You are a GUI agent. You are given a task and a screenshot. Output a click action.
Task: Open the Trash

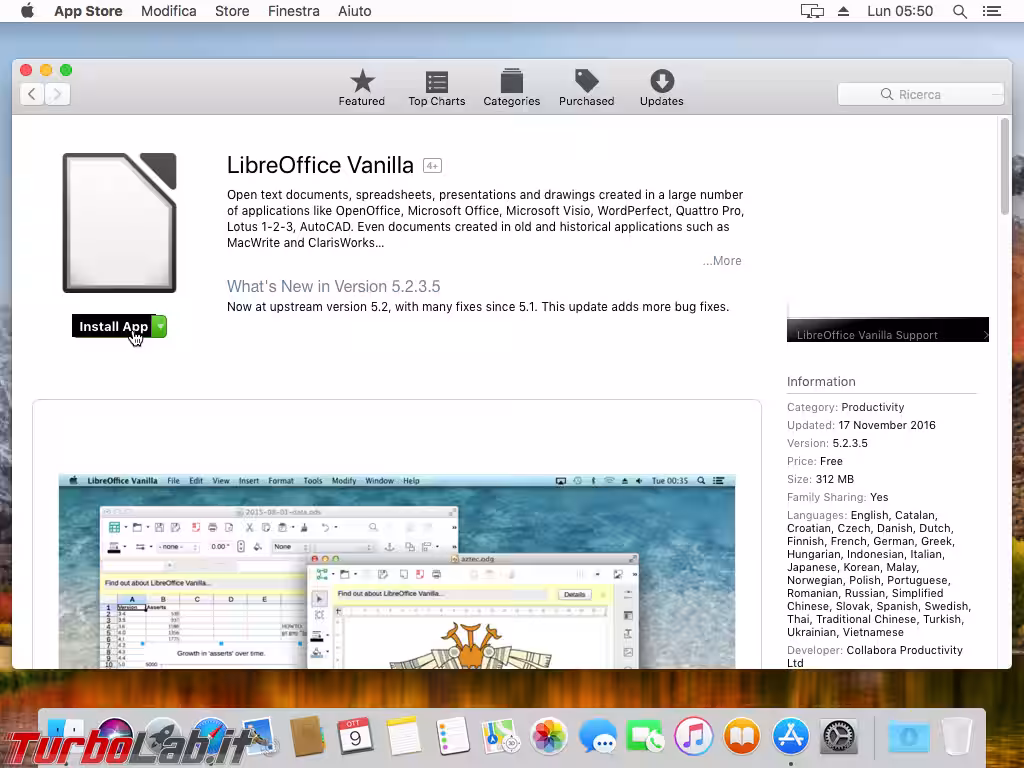click(956, 736)
